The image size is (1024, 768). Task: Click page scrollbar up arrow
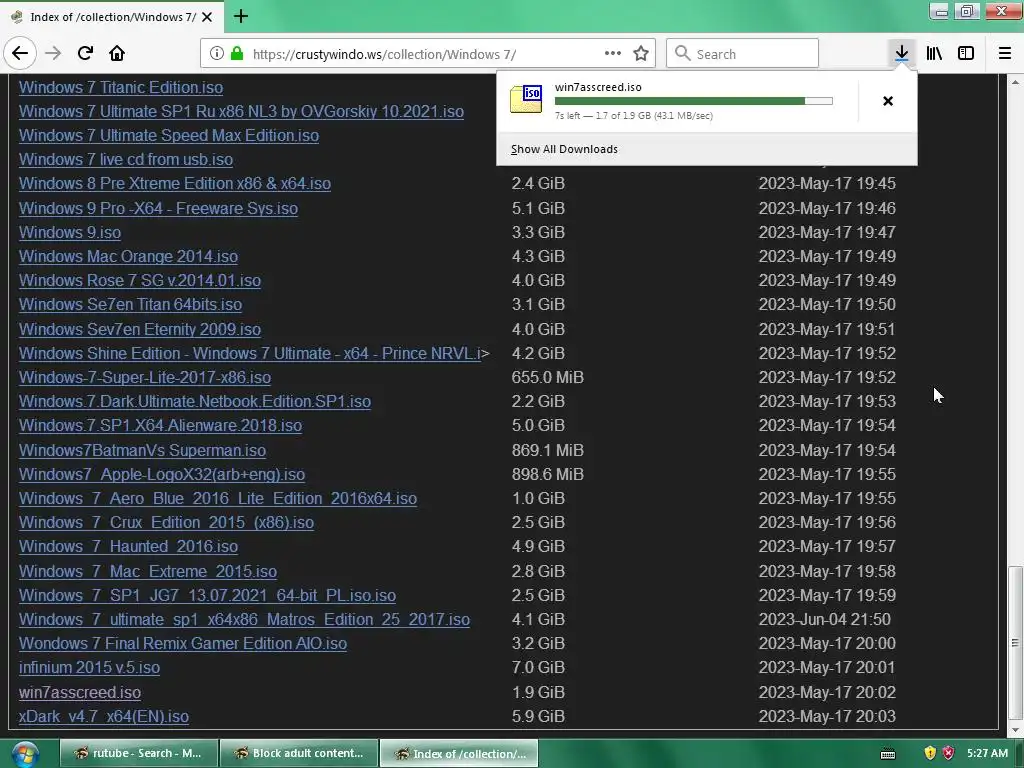(1015, 82)
